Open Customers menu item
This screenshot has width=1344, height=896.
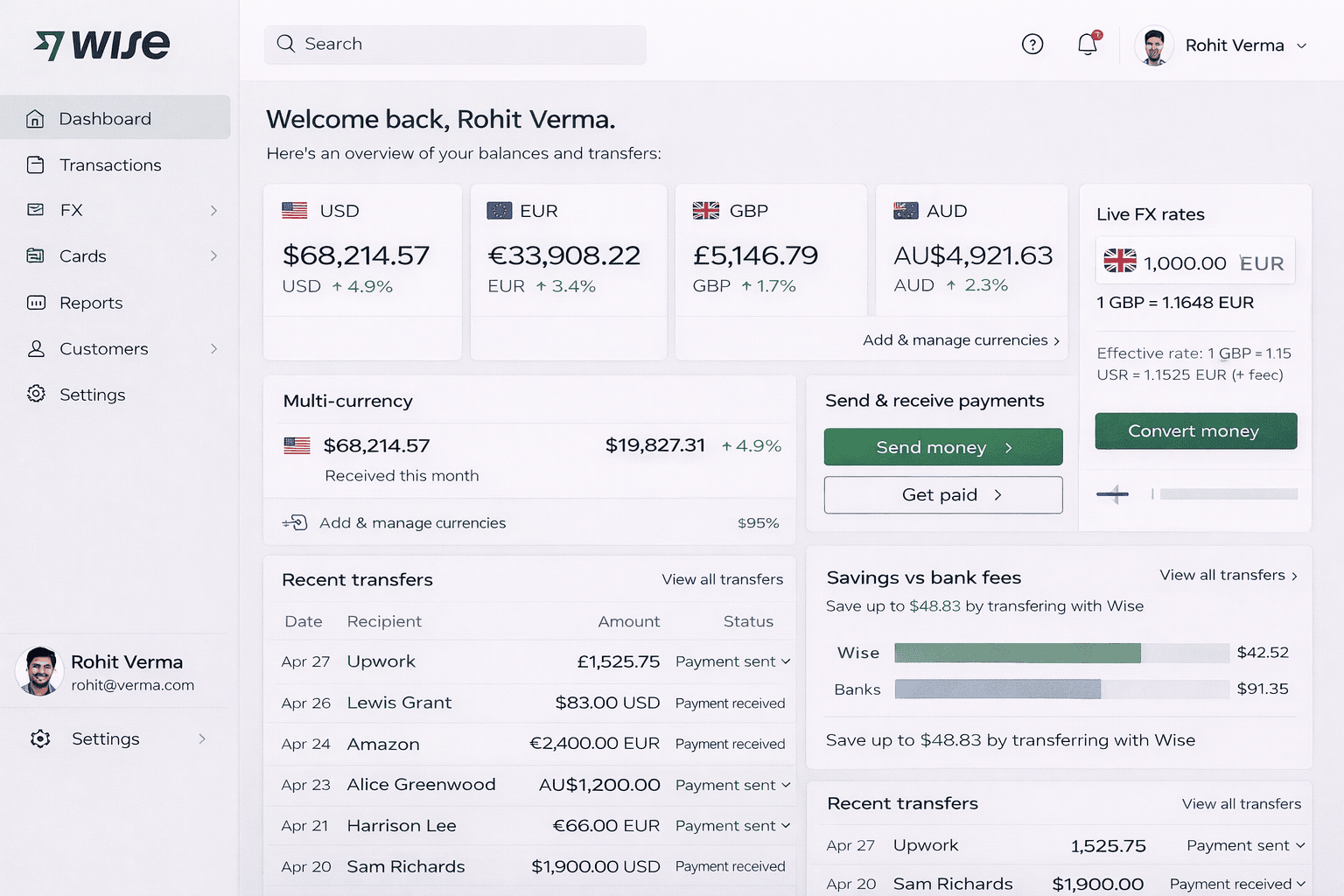103,349
